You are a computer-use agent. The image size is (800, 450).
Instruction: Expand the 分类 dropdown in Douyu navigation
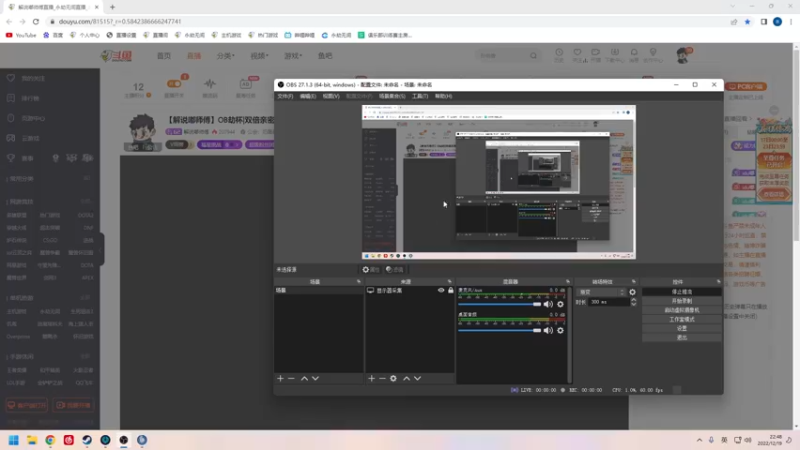[225, 56]
